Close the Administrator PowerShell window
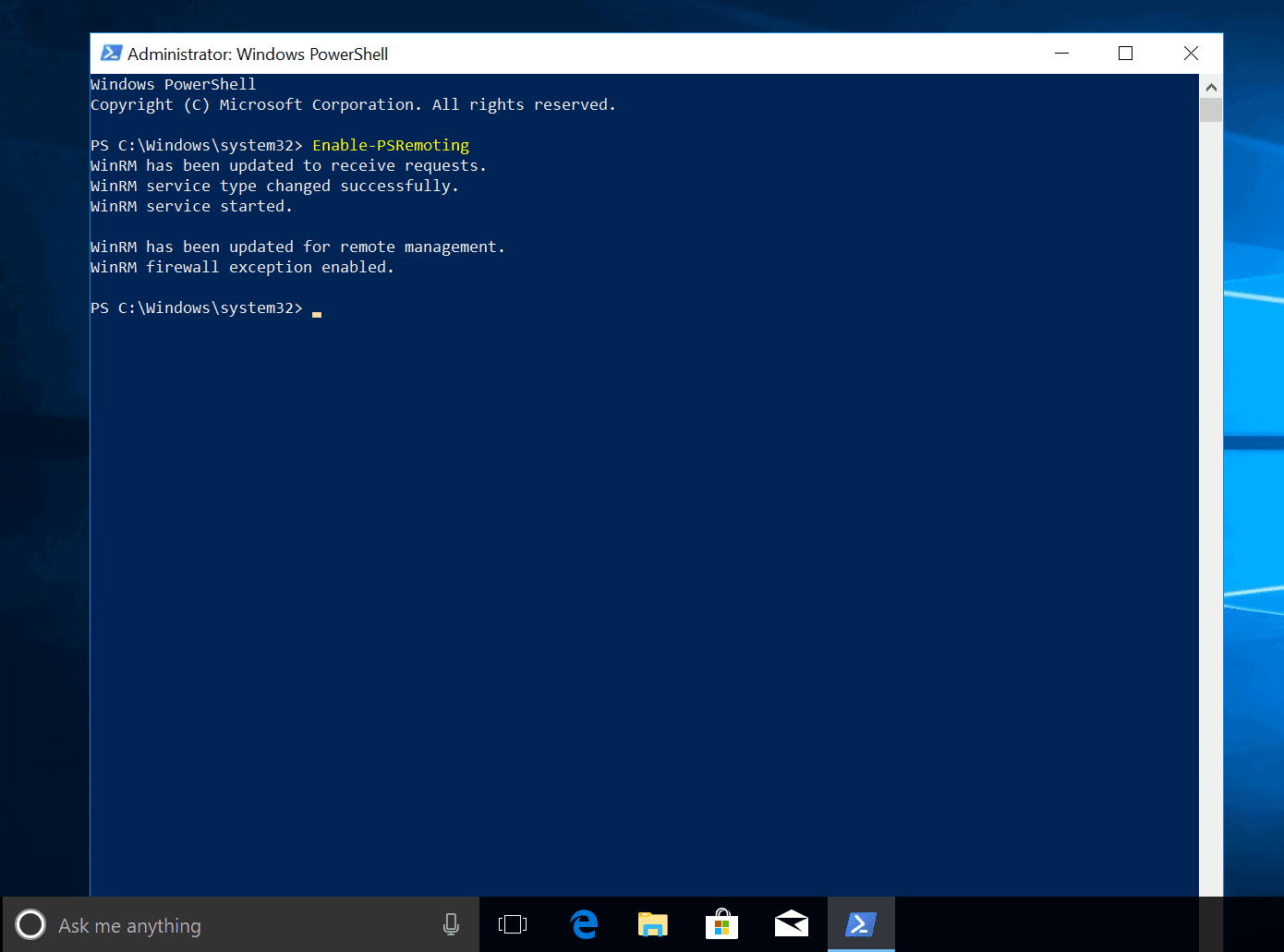The image size is (1284, 952). pos(1191,54)
